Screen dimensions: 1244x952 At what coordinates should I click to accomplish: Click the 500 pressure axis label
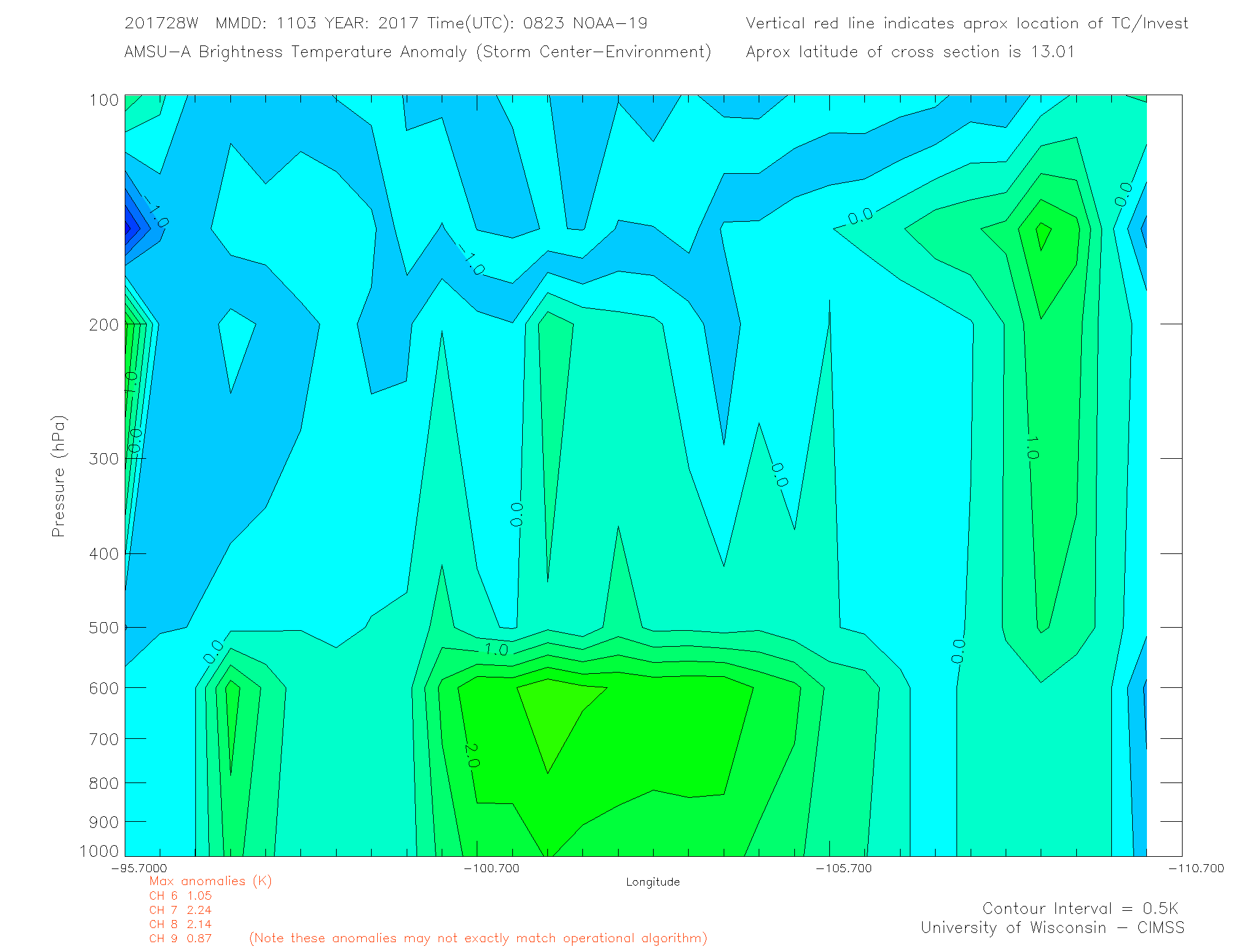(x=104, y=628)
